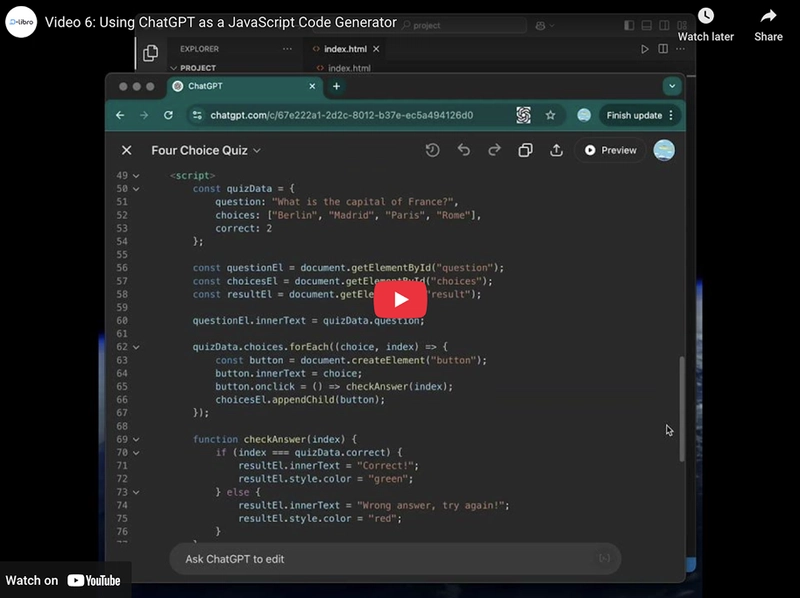Click the quizData question line 51 text
Image resolution: width=800 pixels, height=598 pixels.
tap(337, 202)
